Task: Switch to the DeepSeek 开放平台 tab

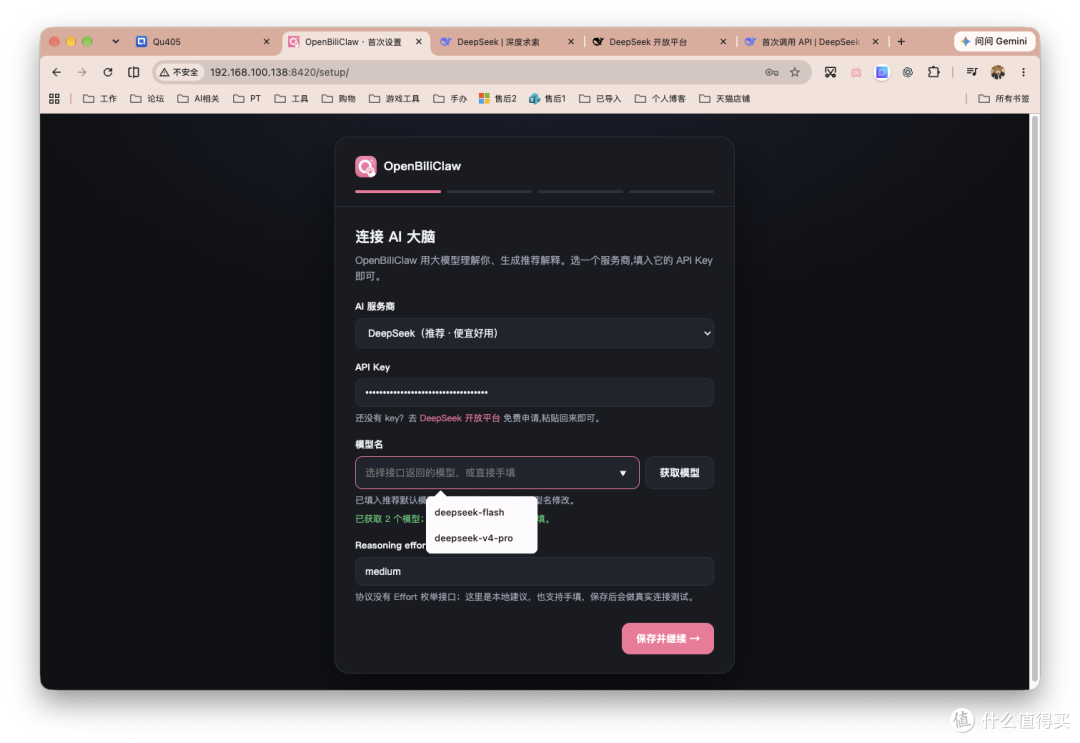Action: [660, 42]
